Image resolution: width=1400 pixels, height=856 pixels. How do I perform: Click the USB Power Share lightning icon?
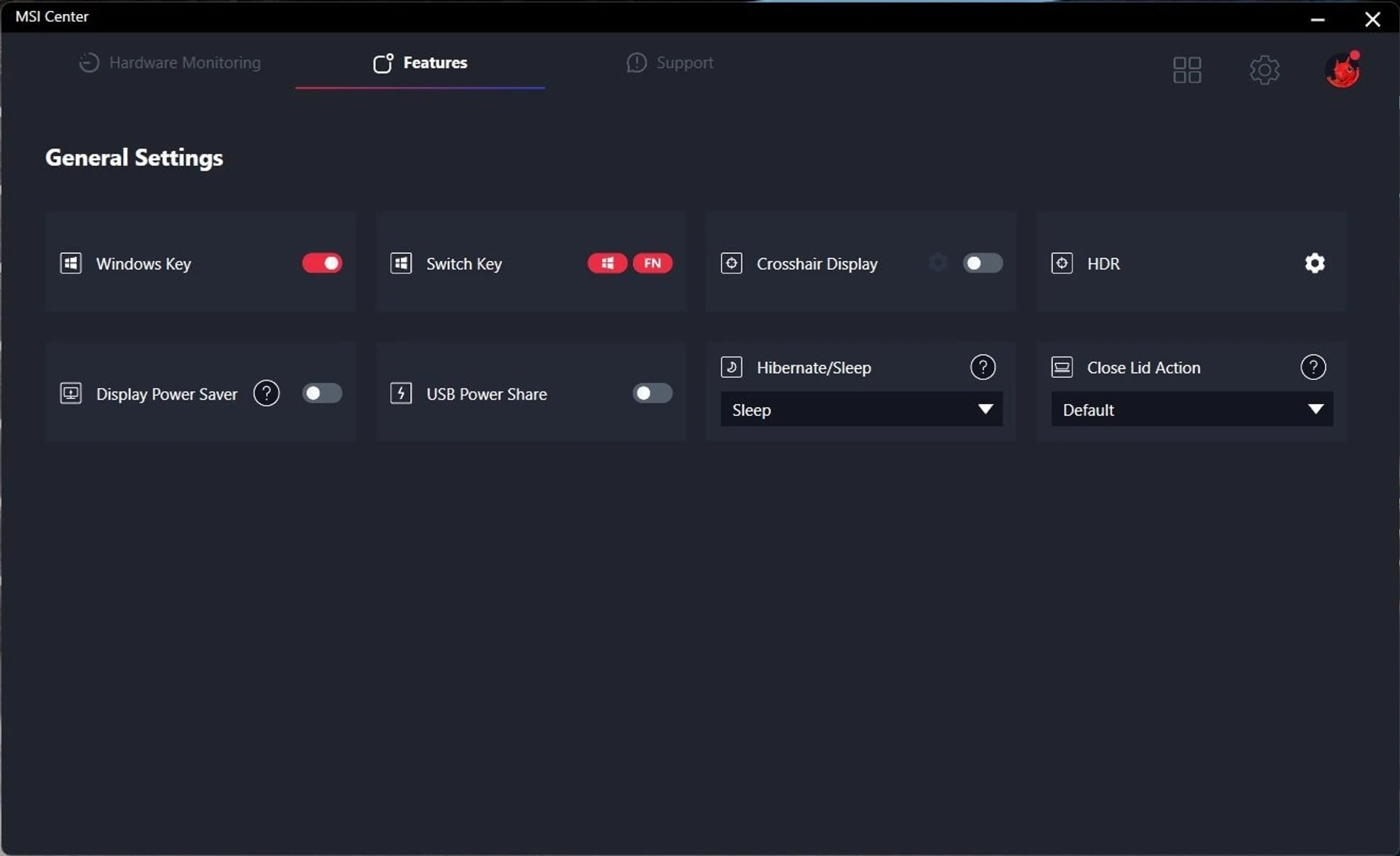coord(401,393)
